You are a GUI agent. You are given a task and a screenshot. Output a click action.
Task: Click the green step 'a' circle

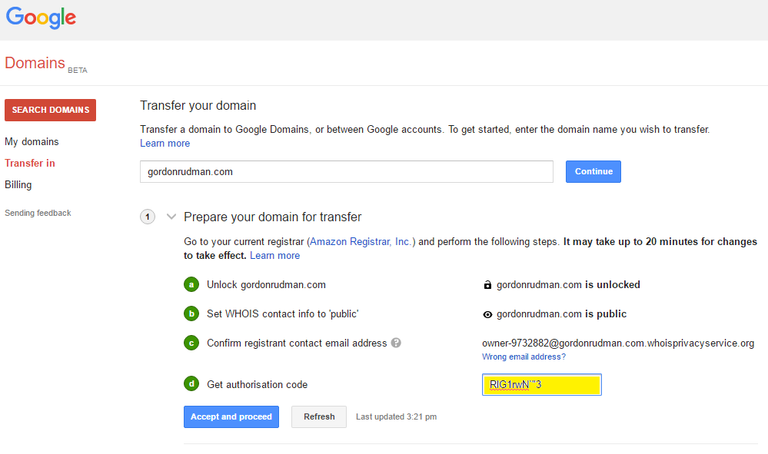click(x=191, y=284)
